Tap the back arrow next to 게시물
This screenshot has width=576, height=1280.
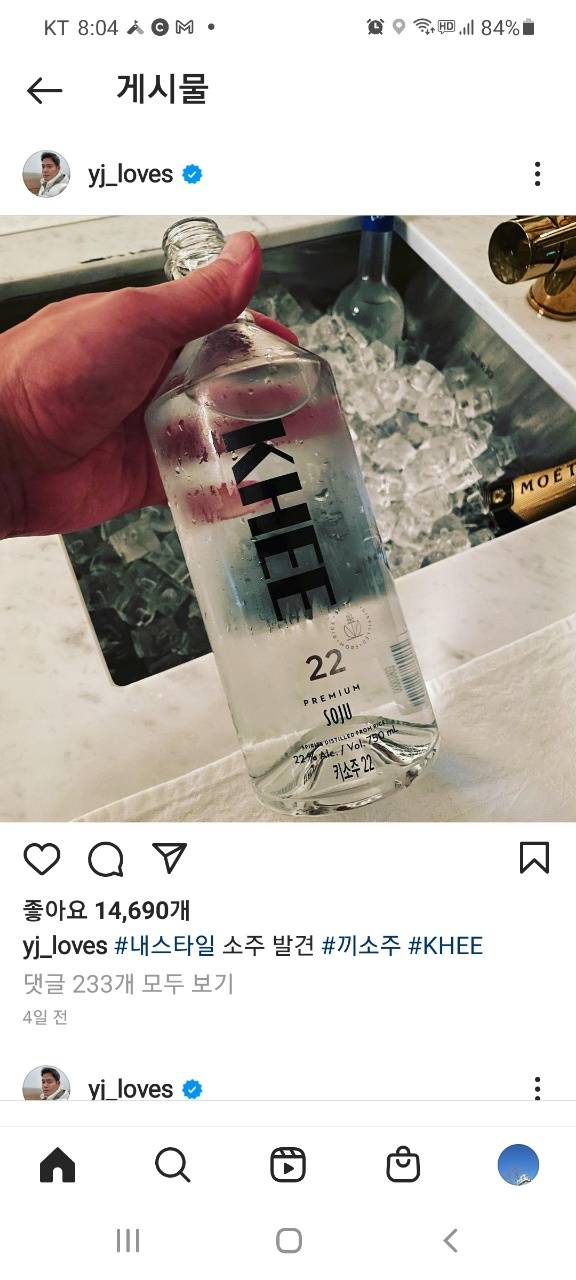coord(44,91)
